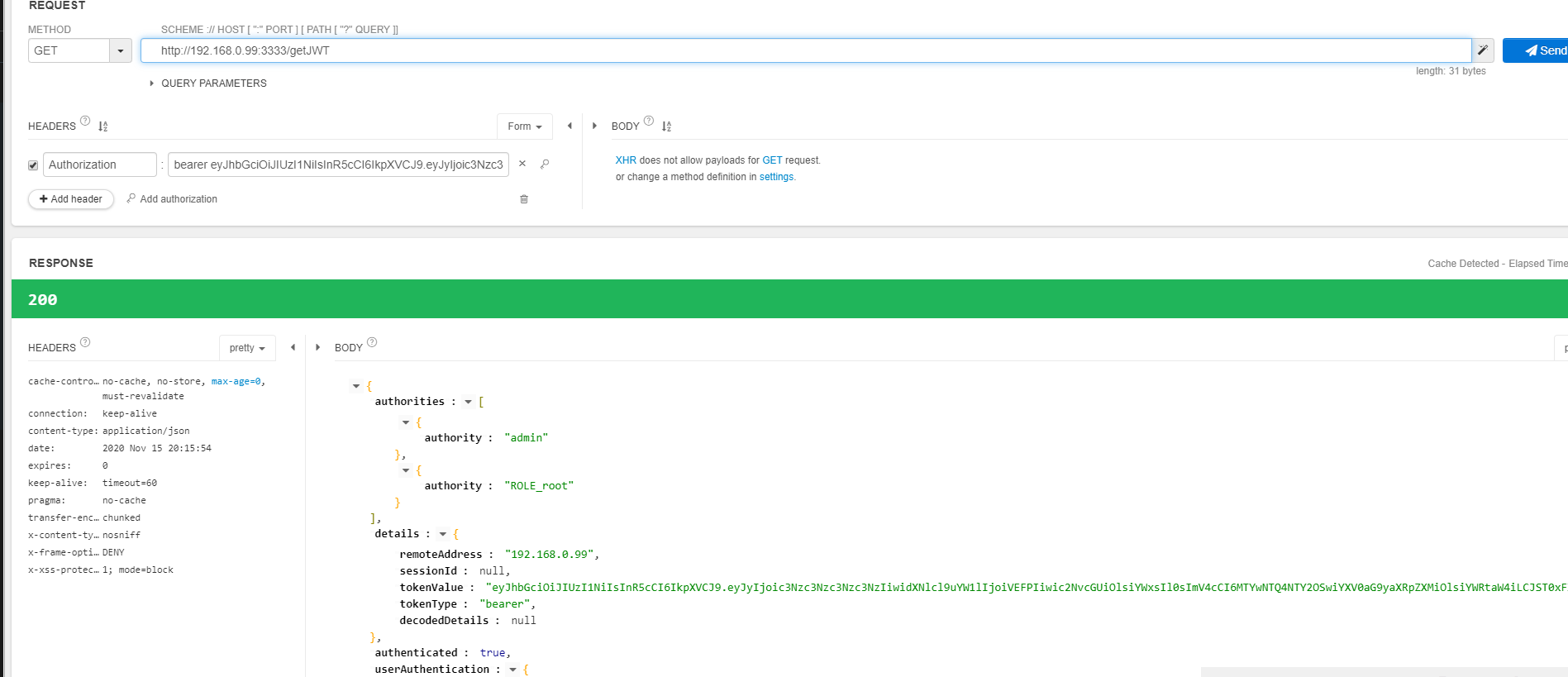Expand response body pane with right arrow
The image size is (1568, 677).
click(x=317, y=347)
